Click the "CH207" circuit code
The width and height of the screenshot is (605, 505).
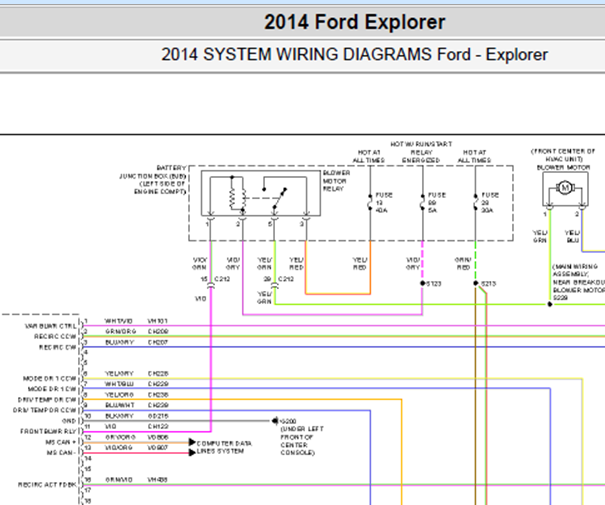point(158,342)
